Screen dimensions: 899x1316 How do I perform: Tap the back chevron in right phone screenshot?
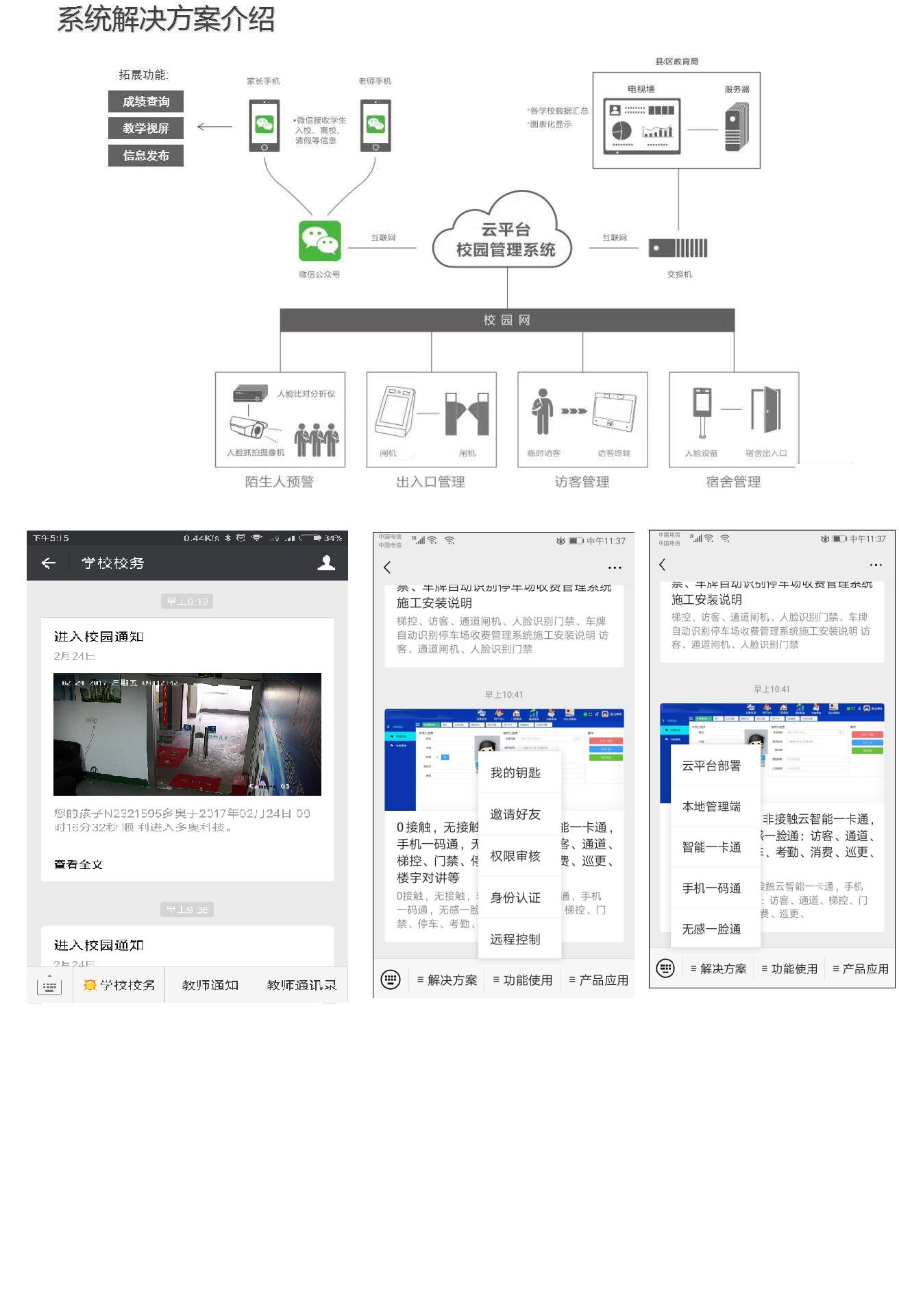[662, 564]
